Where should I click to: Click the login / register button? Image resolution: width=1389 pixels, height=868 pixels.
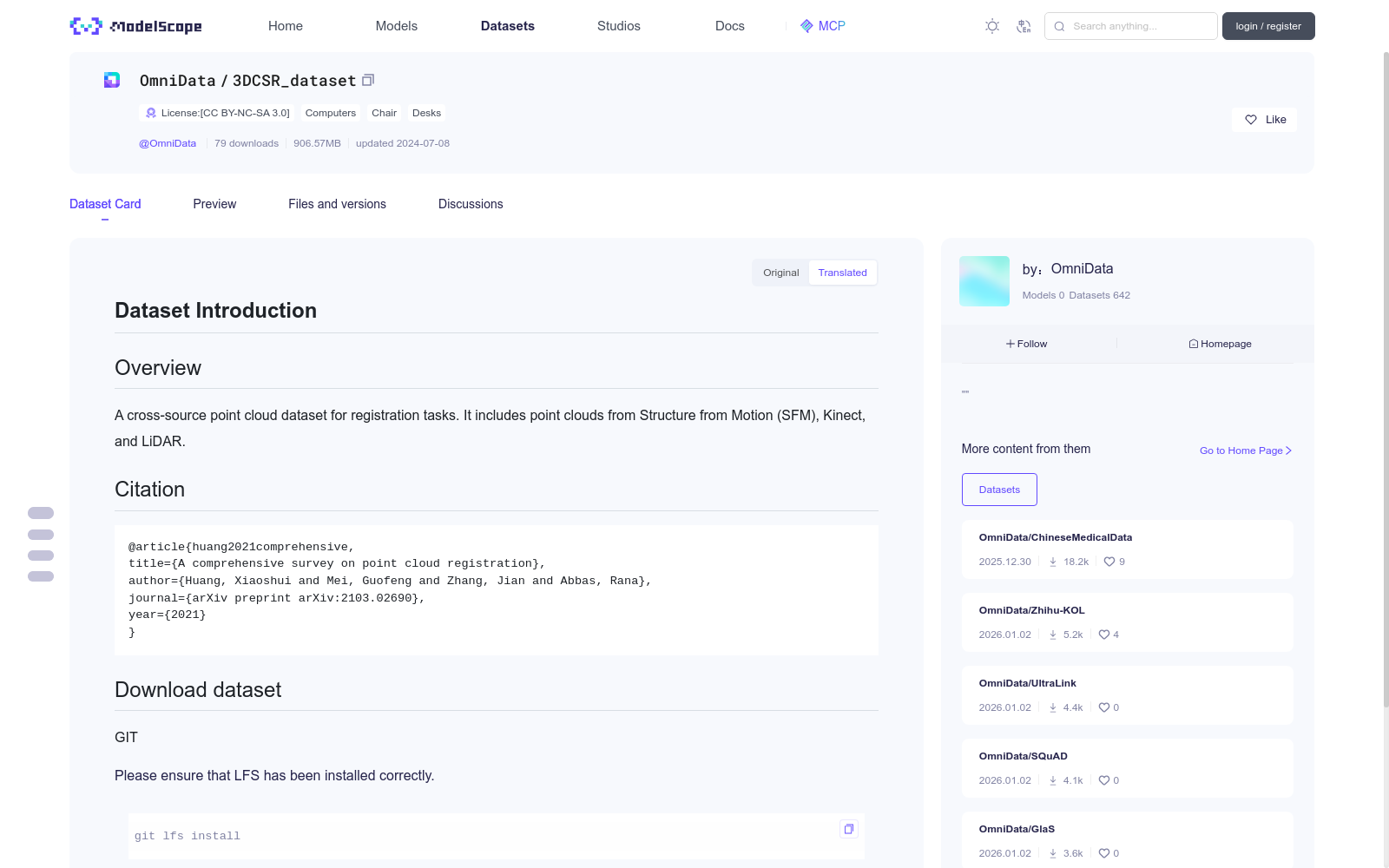point(1268,26)
